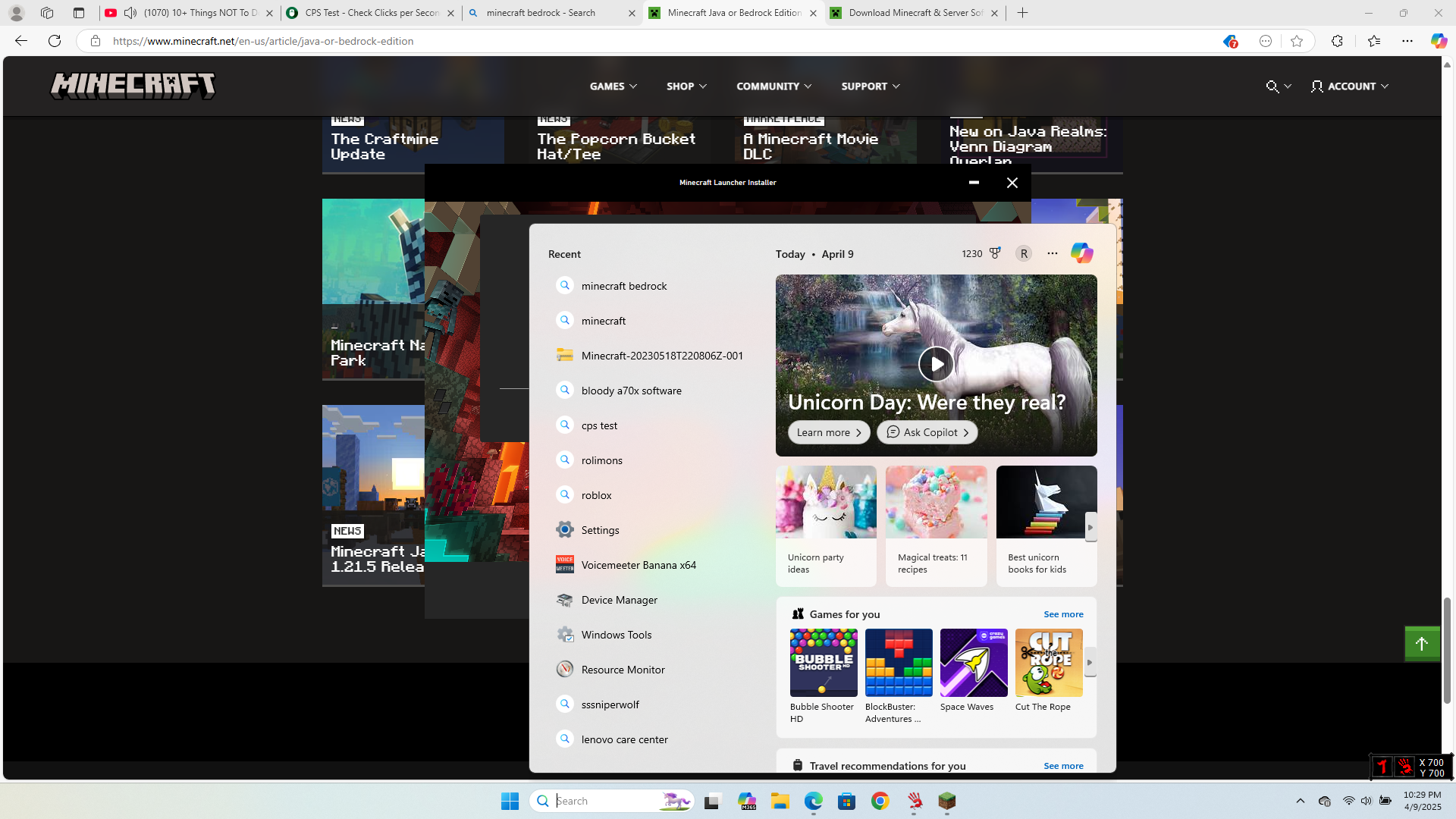Open the R account avatar in search panel
The width and height of the screenshot is (1456, 819).
point(1024,254)
